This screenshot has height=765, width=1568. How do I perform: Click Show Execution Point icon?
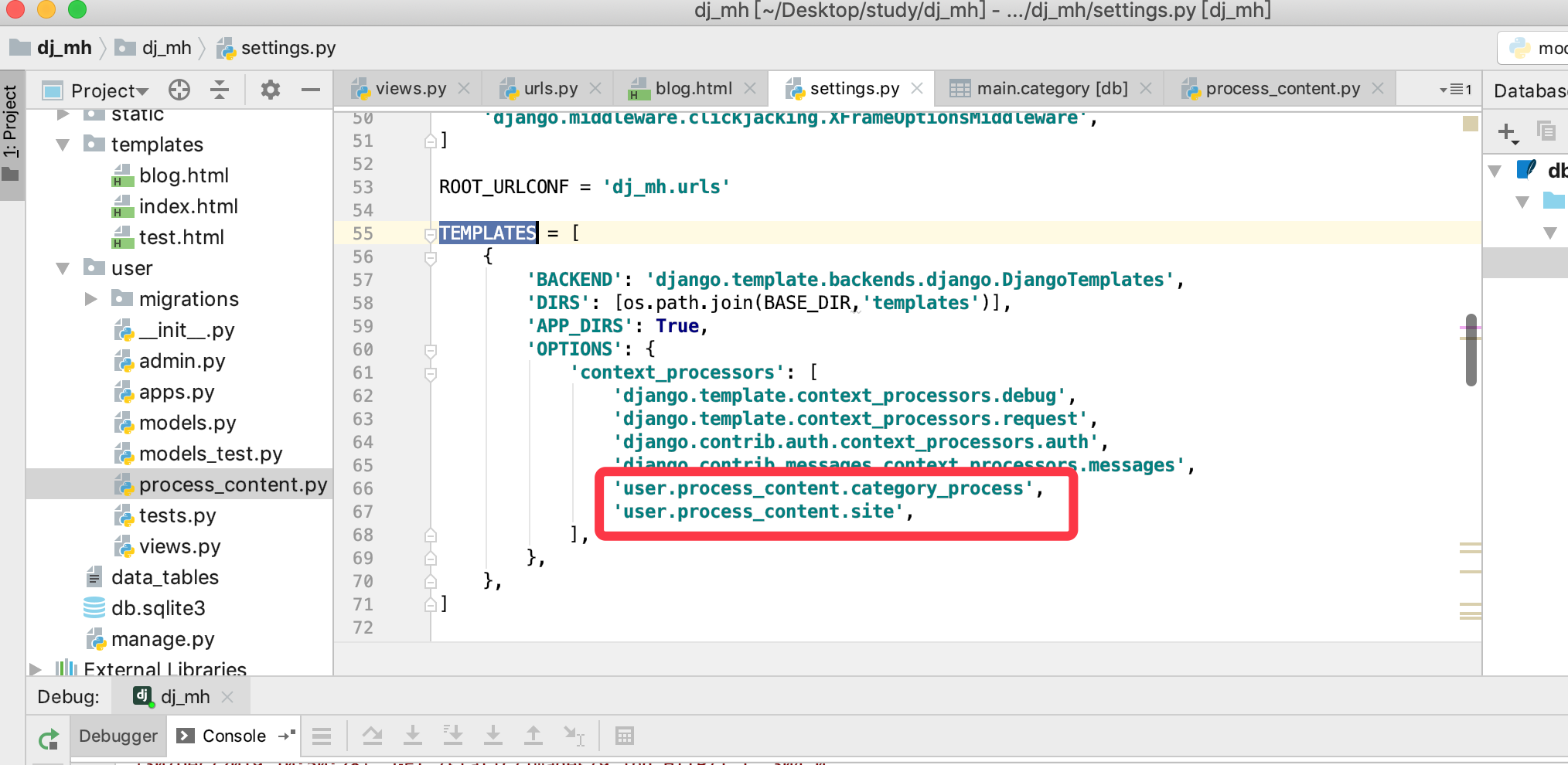click(322, 736)
